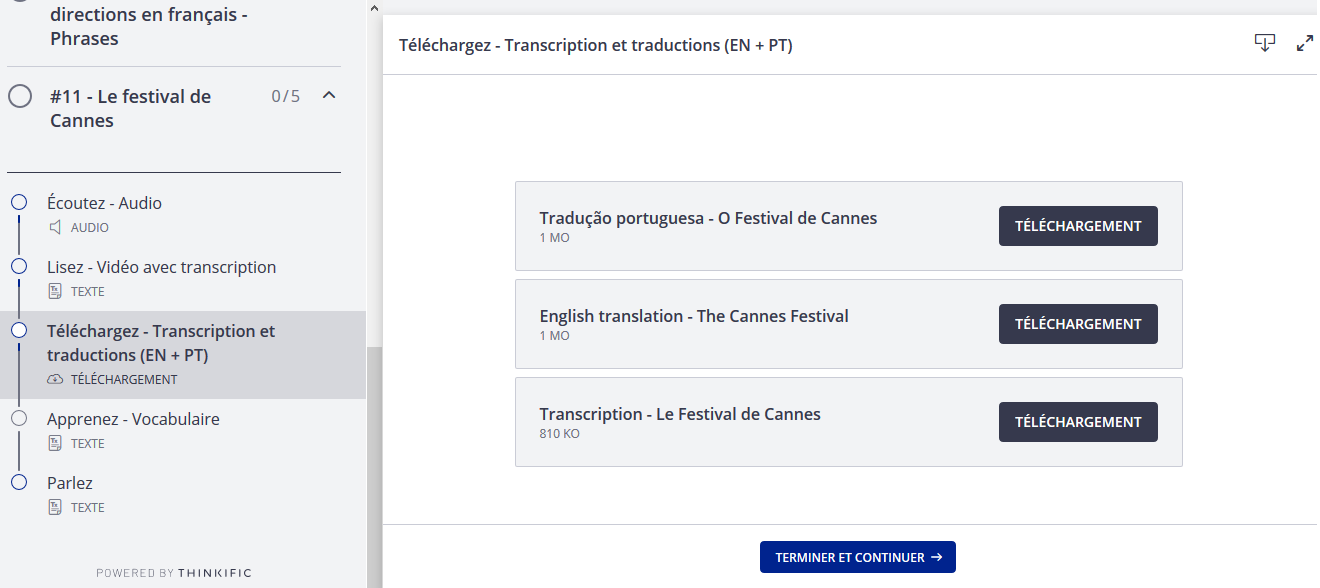Mark Parlez lesson completion circle
The width and height of the screenshot is (1320, 588).
point(19,483)
